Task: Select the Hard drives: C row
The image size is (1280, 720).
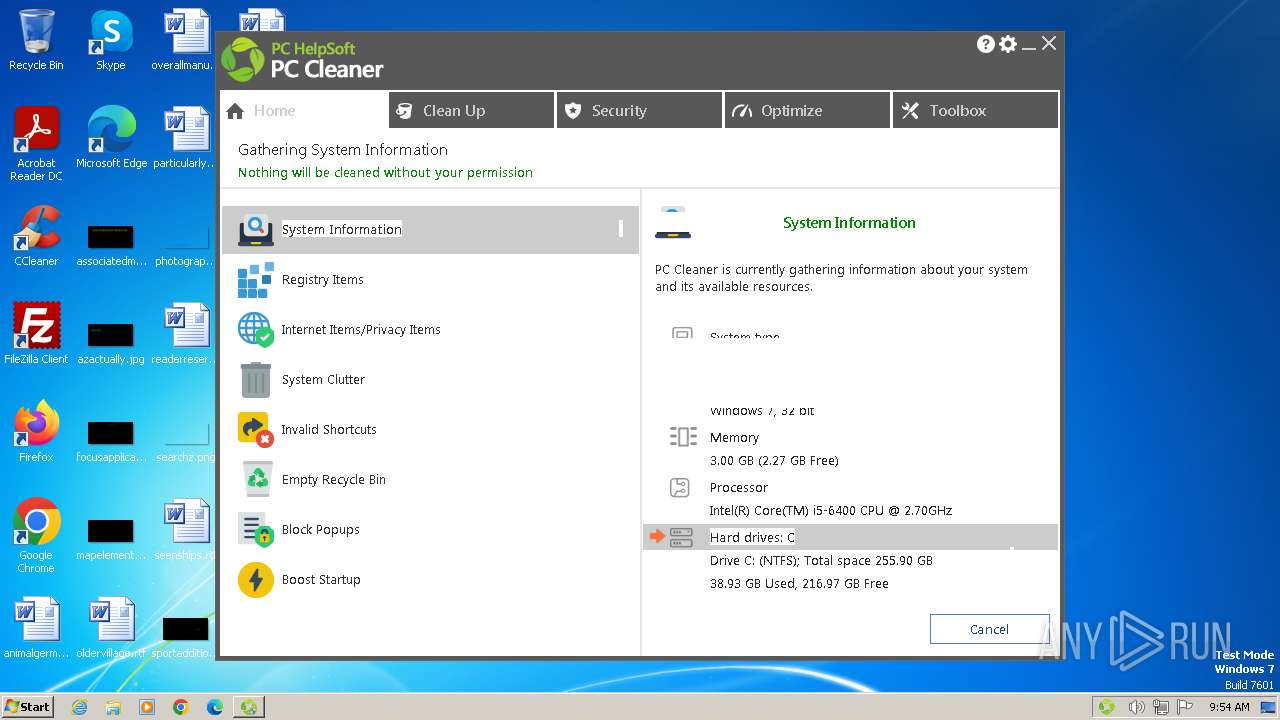Action: (x=850, y=537)
